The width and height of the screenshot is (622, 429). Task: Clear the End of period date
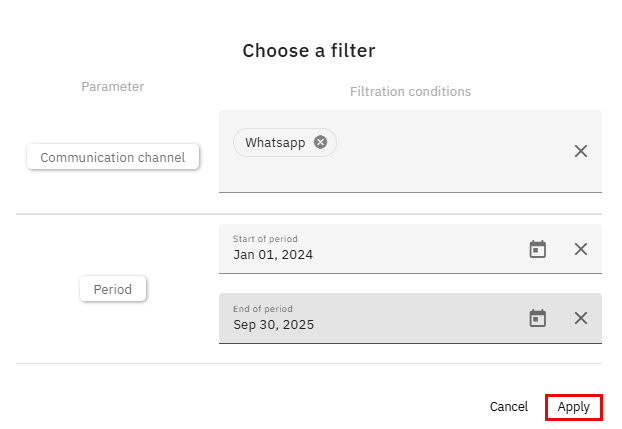[581, 318]
